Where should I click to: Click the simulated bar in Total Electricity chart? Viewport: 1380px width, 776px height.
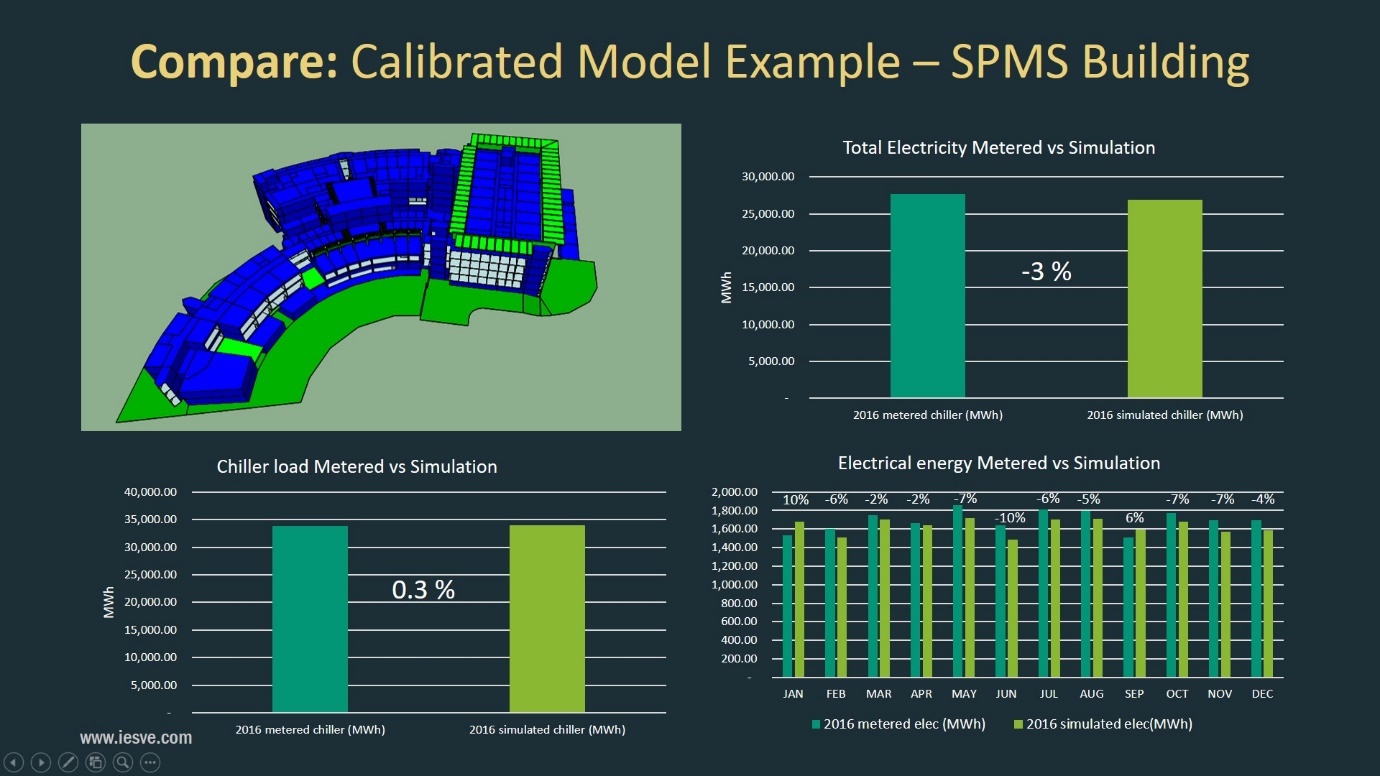coord(1165,298)
